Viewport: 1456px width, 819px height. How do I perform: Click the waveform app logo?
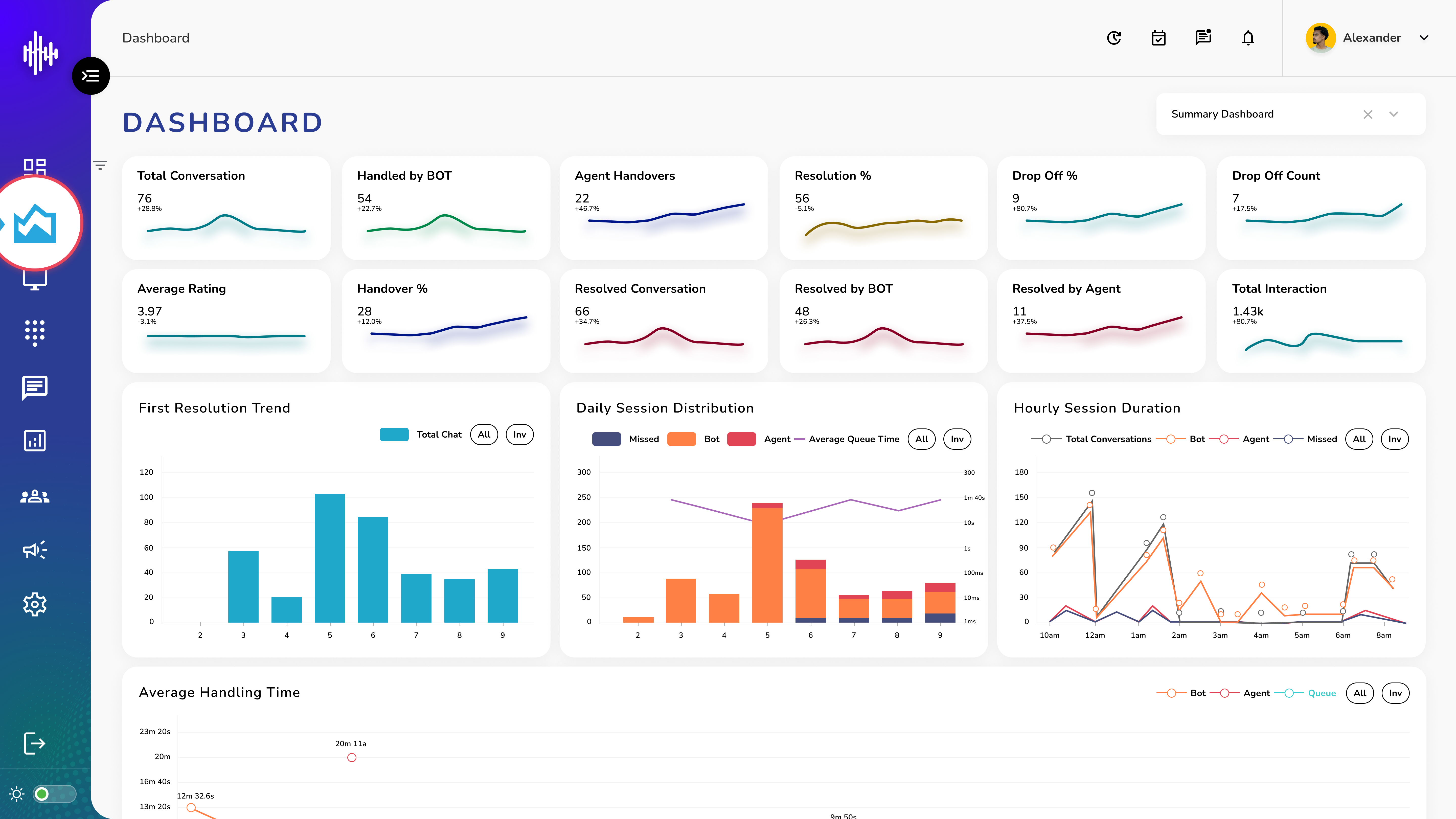40,53
